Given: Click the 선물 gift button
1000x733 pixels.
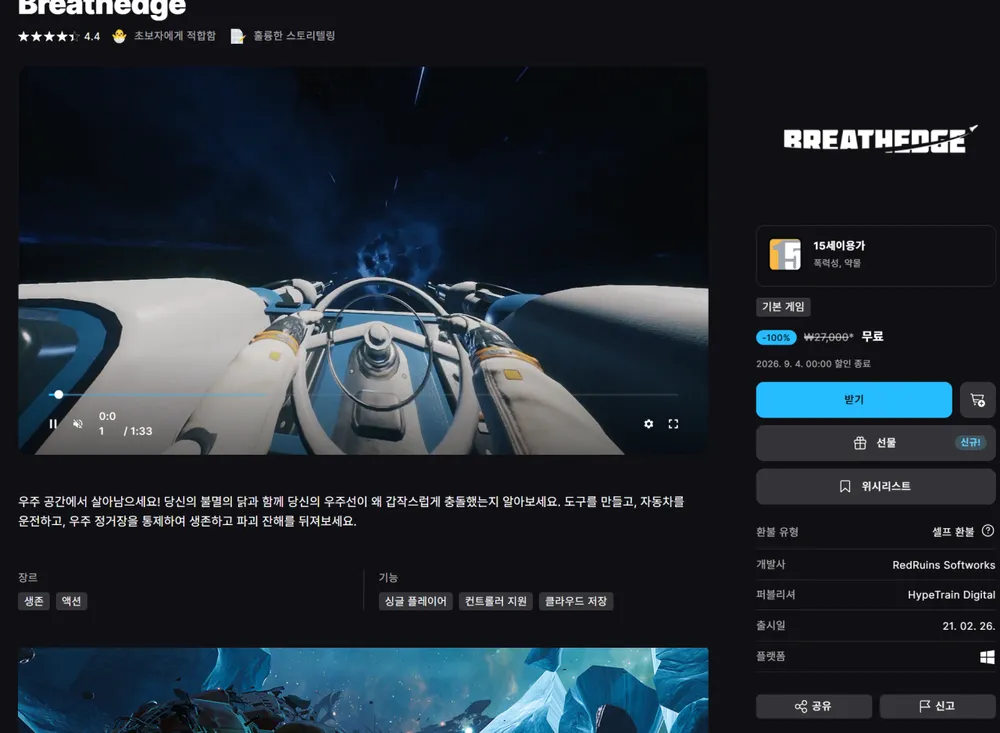Looking at the screenshot, I should click(x=875, y=443).
